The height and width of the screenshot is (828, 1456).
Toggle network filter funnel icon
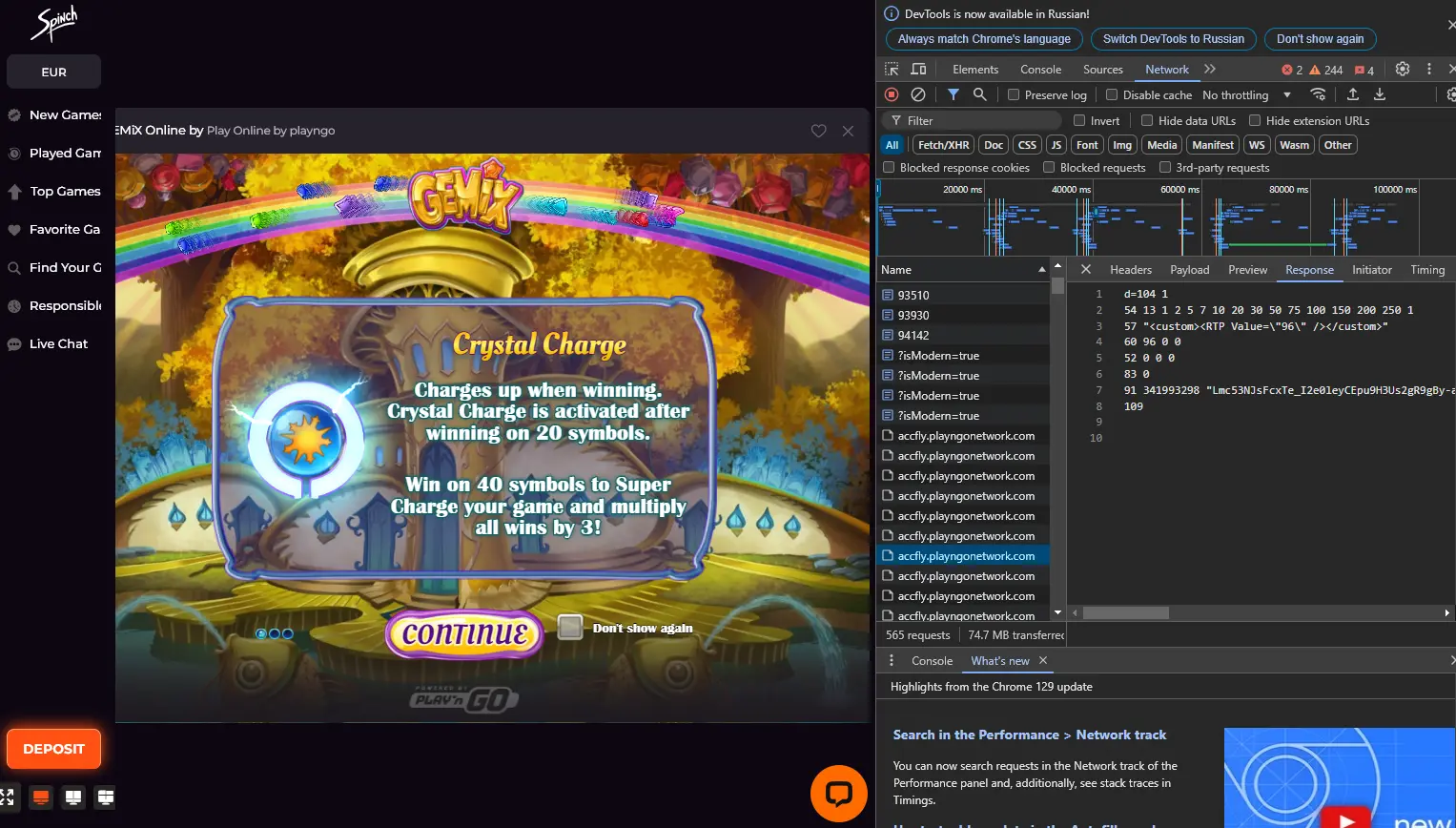[x=953, y=94]
